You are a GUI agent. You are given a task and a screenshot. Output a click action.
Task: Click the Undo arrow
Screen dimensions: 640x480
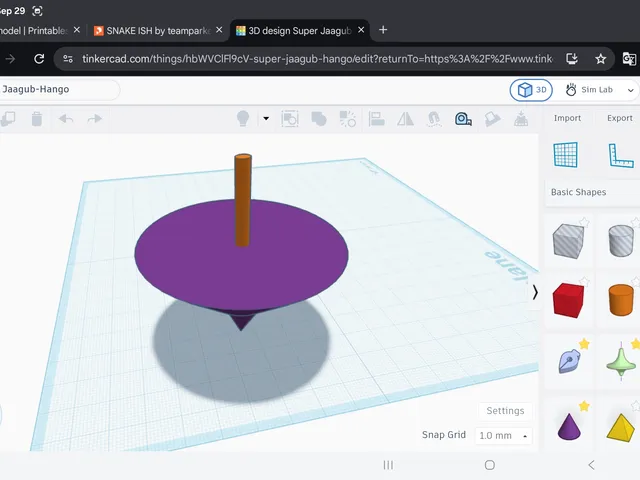[x=66, y=119]
